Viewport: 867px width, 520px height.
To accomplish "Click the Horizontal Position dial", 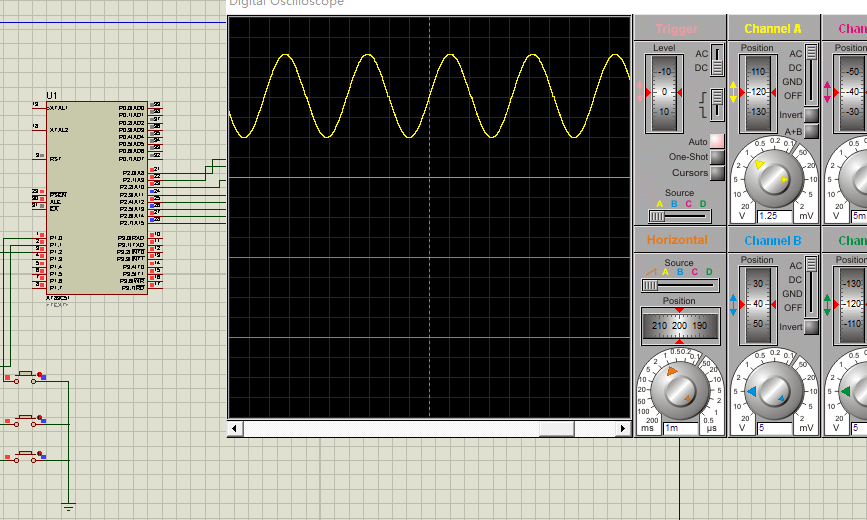I will pos(680,326).
